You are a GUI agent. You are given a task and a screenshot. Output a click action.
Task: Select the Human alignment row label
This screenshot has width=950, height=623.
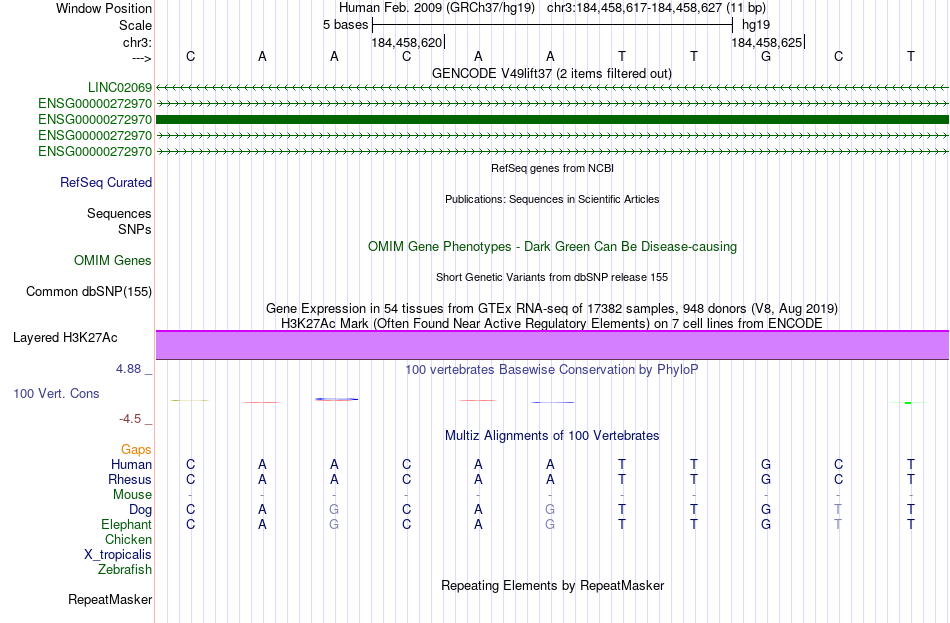[131, 465]
